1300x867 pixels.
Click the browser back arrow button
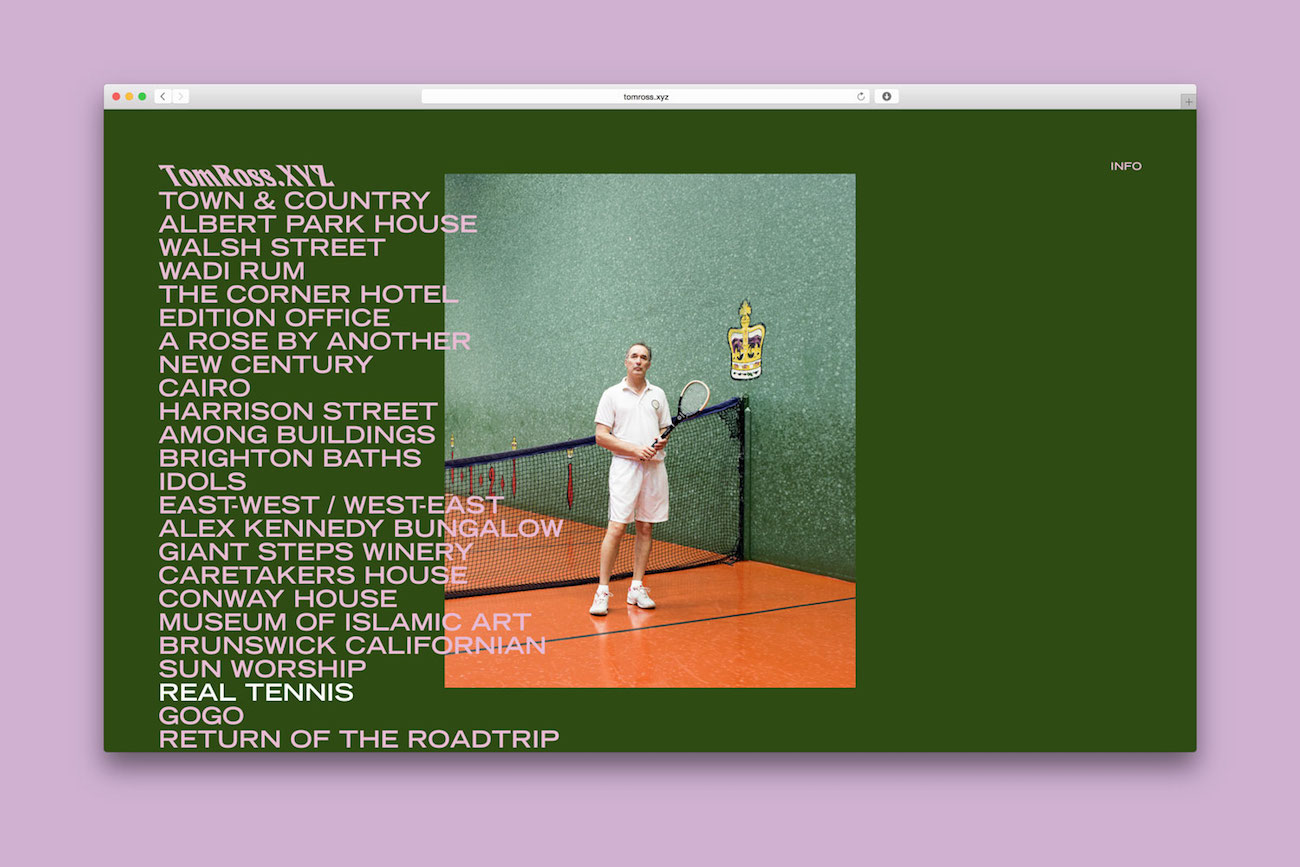(163, 97)
